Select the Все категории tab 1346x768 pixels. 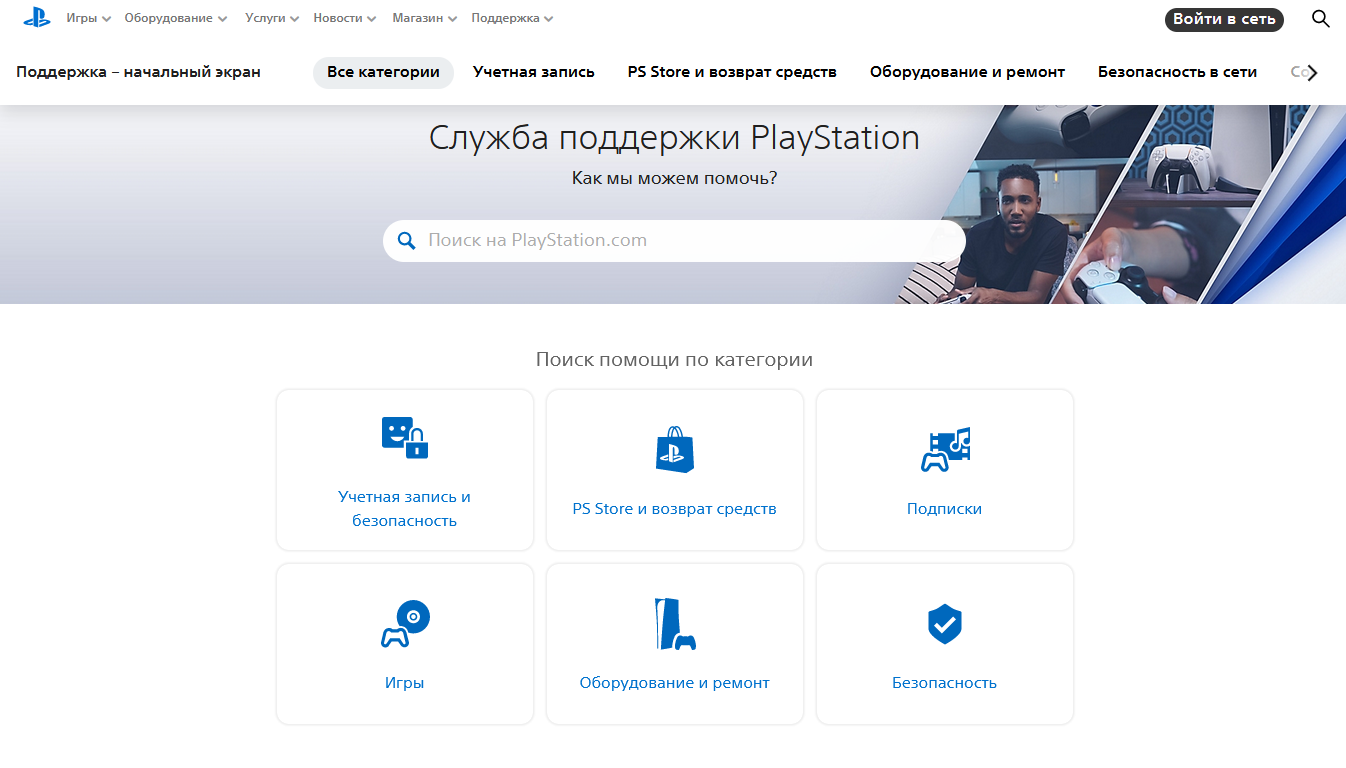coord(383,72)
